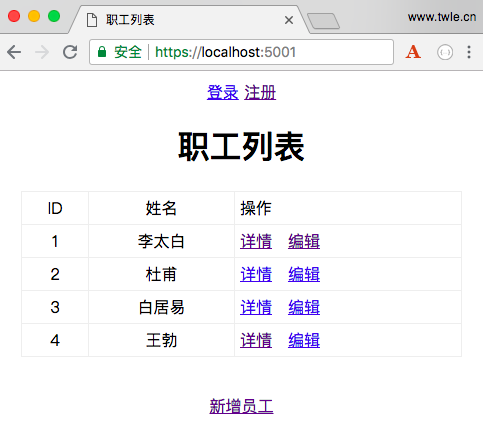Click 编辑 for 杜甫
483x426 pixels.
click(x=304, y=274)
